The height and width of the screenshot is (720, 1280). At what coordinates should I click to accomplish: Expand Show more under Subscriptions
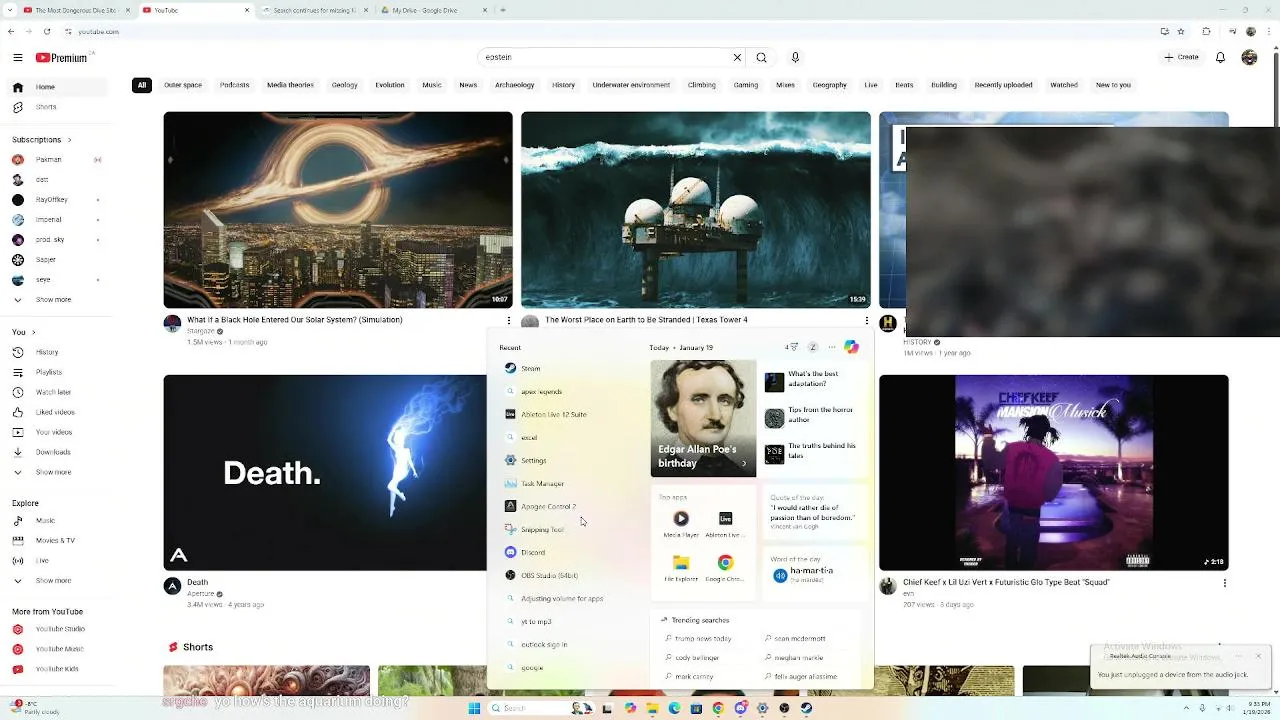coord(53,299)
